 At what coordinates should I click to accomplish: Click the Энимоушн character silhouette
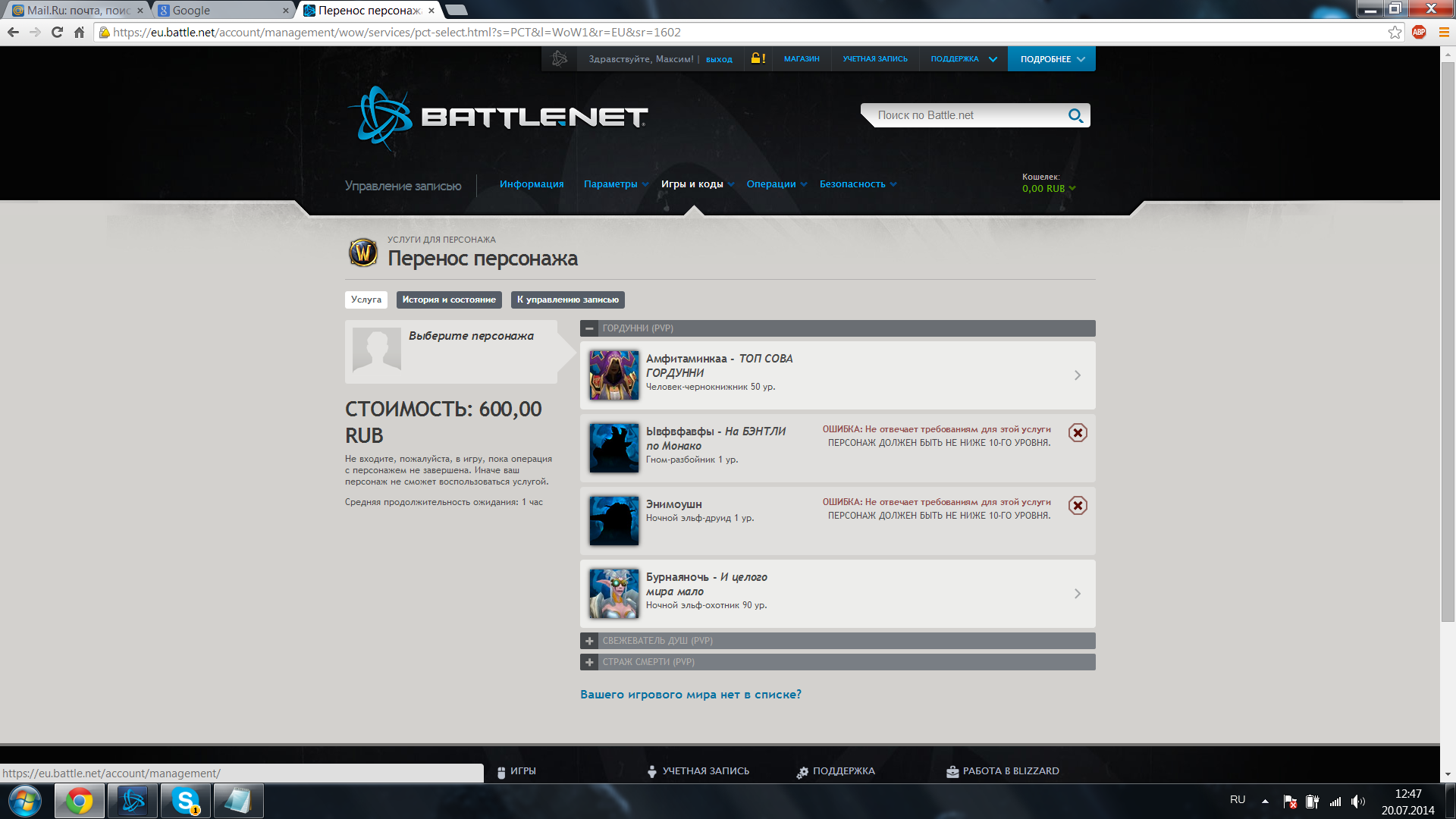[x=614, y=521]
